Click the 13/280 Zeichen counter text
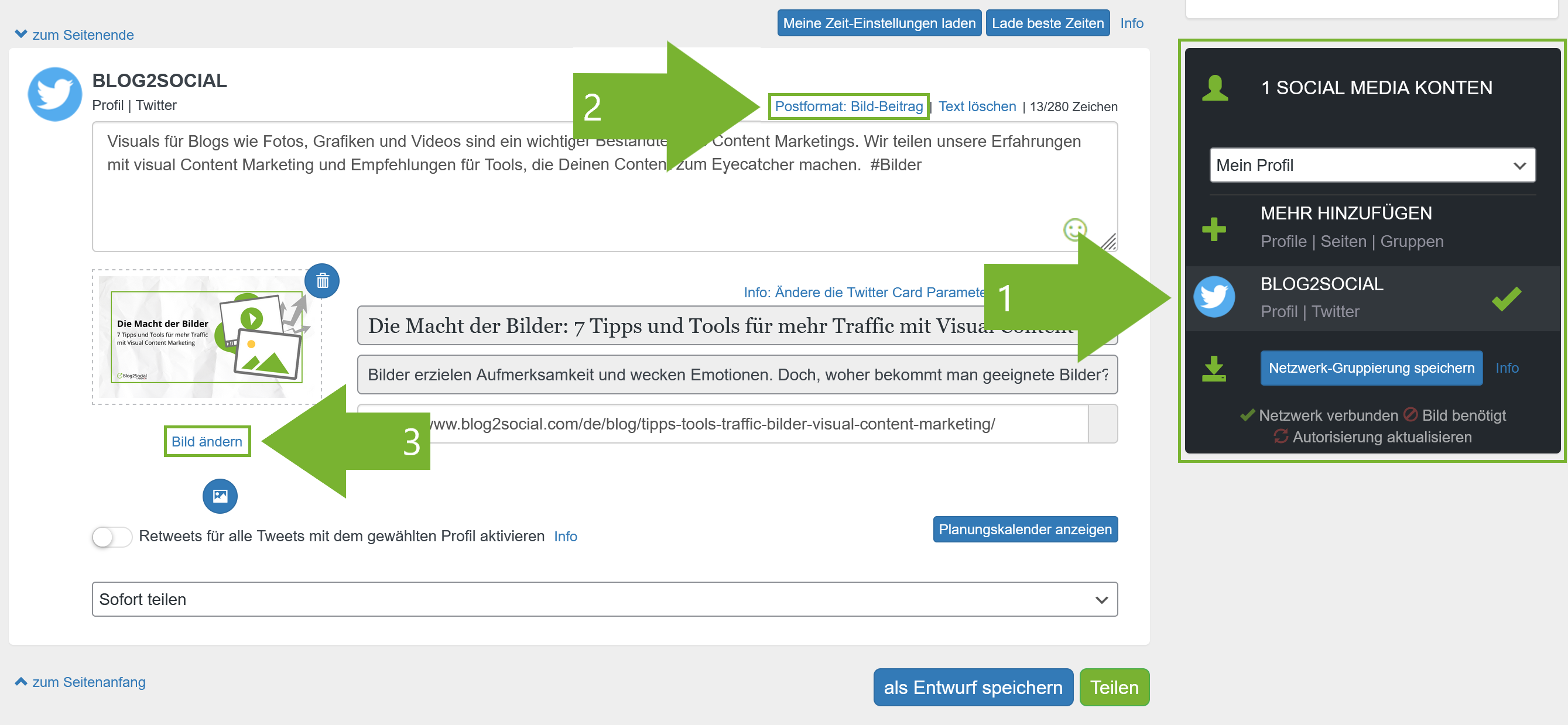 [1073, 106]
